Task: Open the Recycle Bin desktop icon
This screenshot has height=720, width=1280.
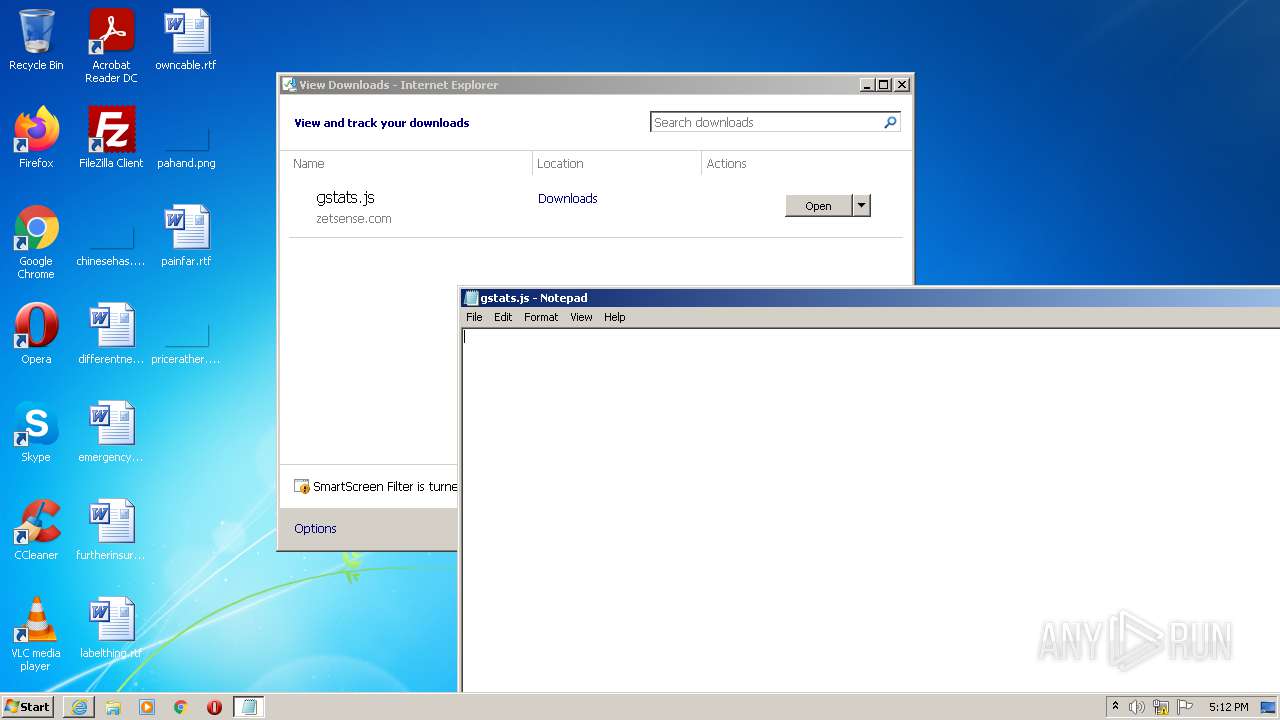Action: point(36,40)
